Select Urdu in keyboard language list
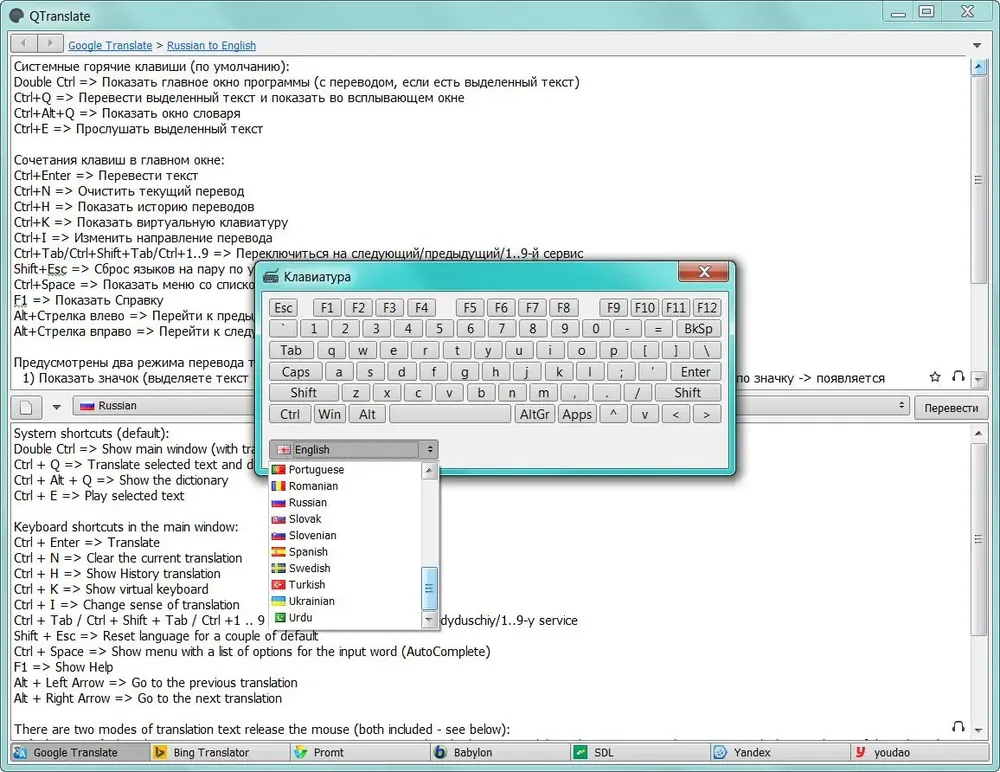The image size is (1000, 772). [x=345, y=618]
